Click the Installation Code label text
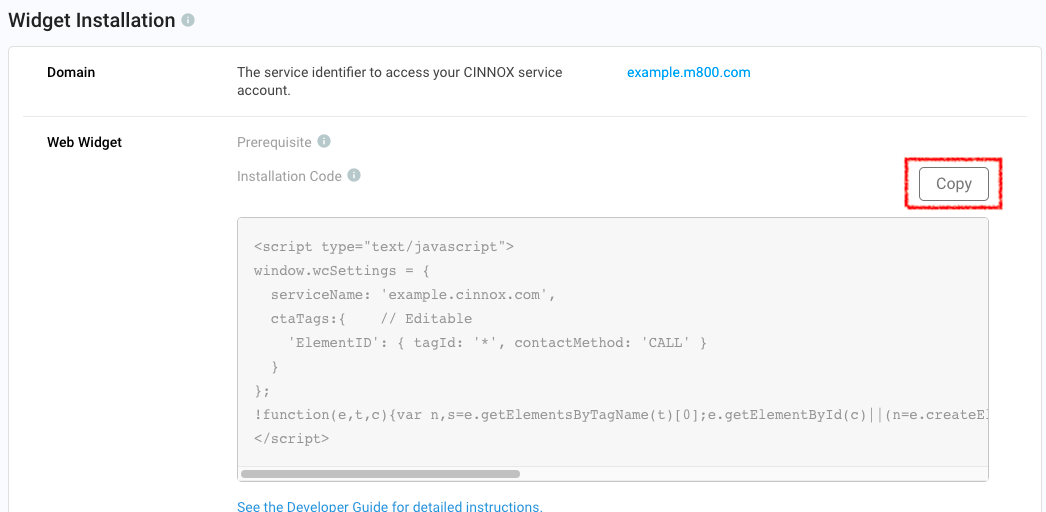 click(290, 176)
